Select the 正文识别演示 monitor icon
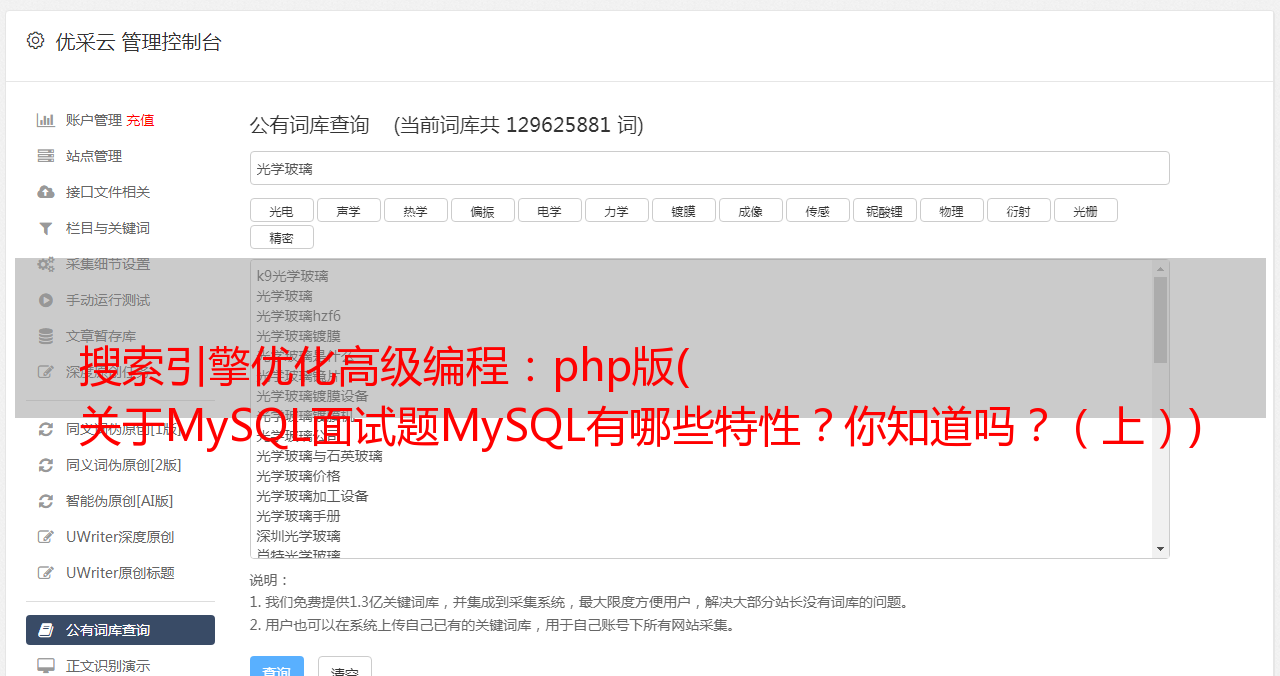 (x=46, y=665)
